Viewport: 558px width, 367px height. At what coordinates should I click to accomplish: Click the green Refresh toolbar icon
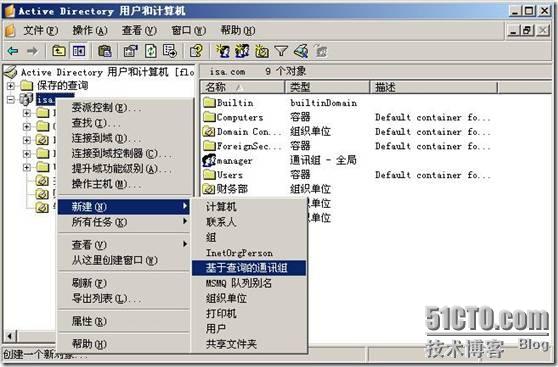click(151, 51)
